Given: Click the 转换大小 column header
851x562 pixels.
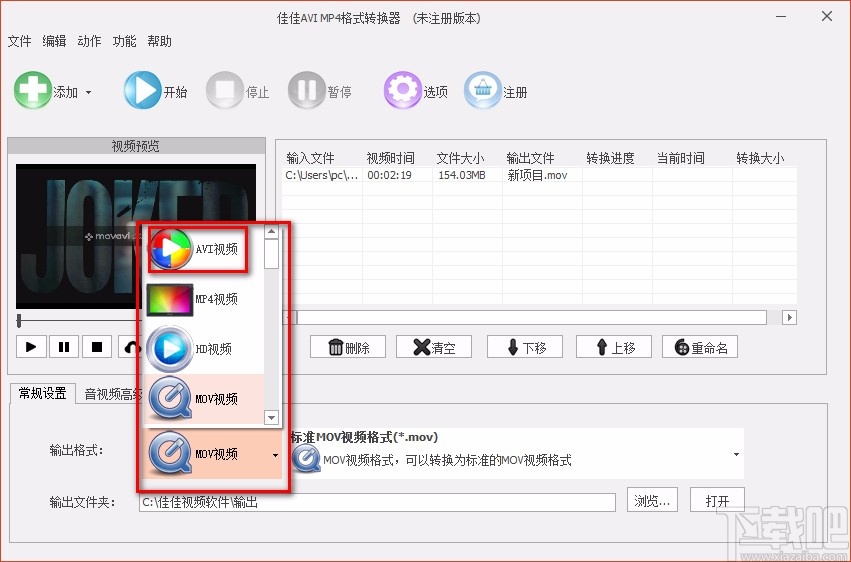Looking at the screenshot, I should coord(760,158).
